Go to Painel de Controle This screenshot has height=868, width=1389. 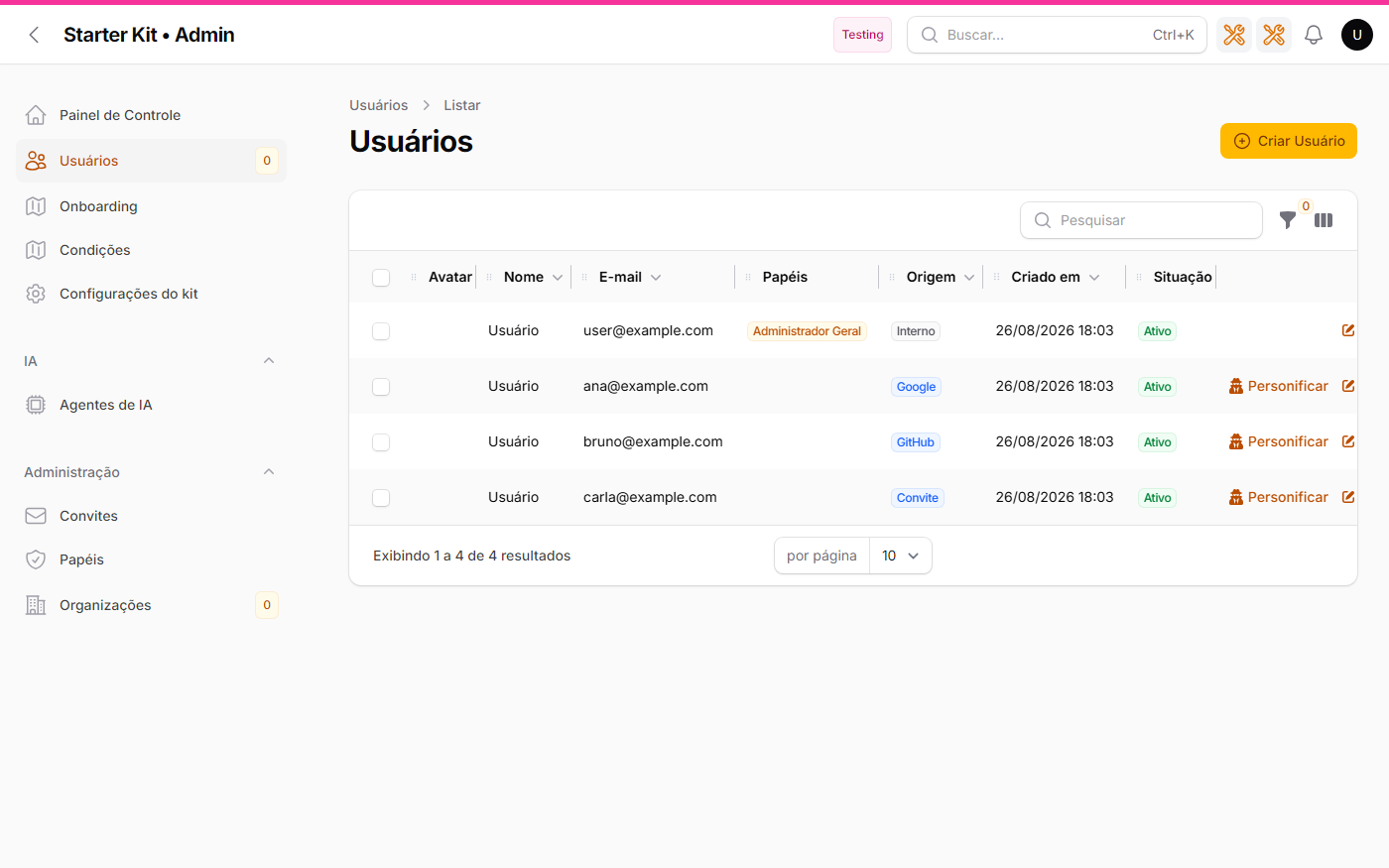pos(151,115)
